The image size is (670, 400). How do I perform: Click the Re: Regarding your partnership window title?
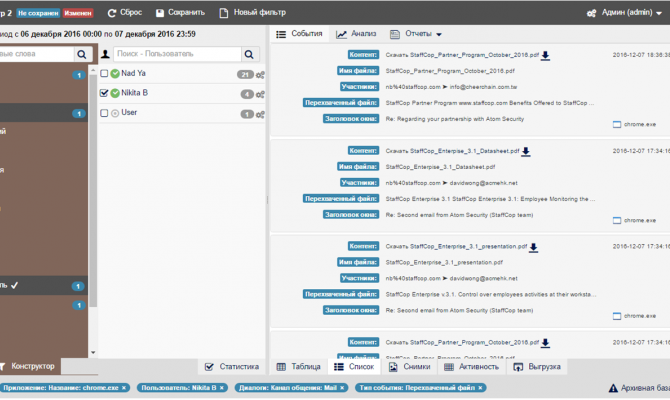pos(455,119)
